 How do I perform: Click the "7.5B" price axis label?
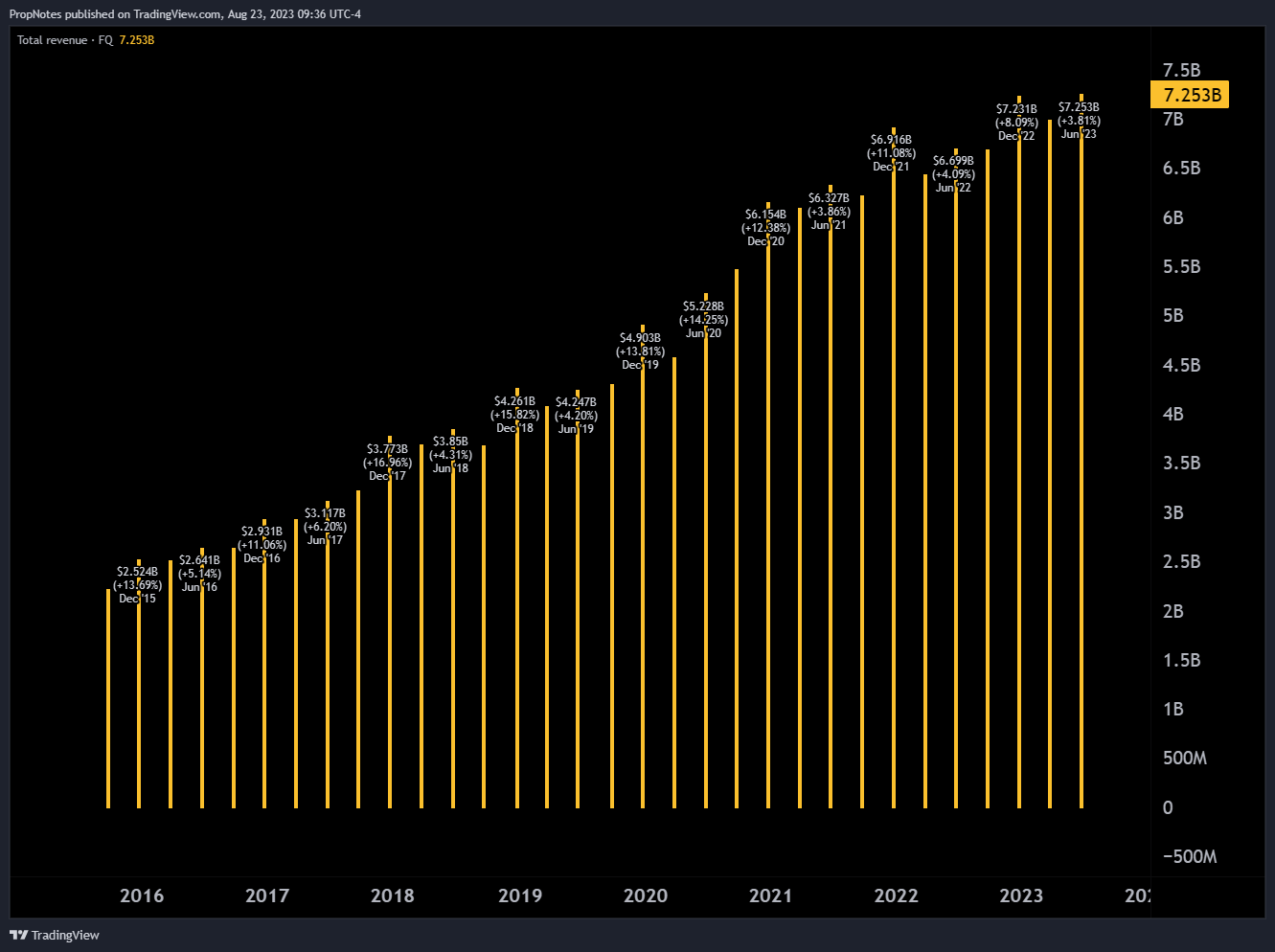[1181, 70]
